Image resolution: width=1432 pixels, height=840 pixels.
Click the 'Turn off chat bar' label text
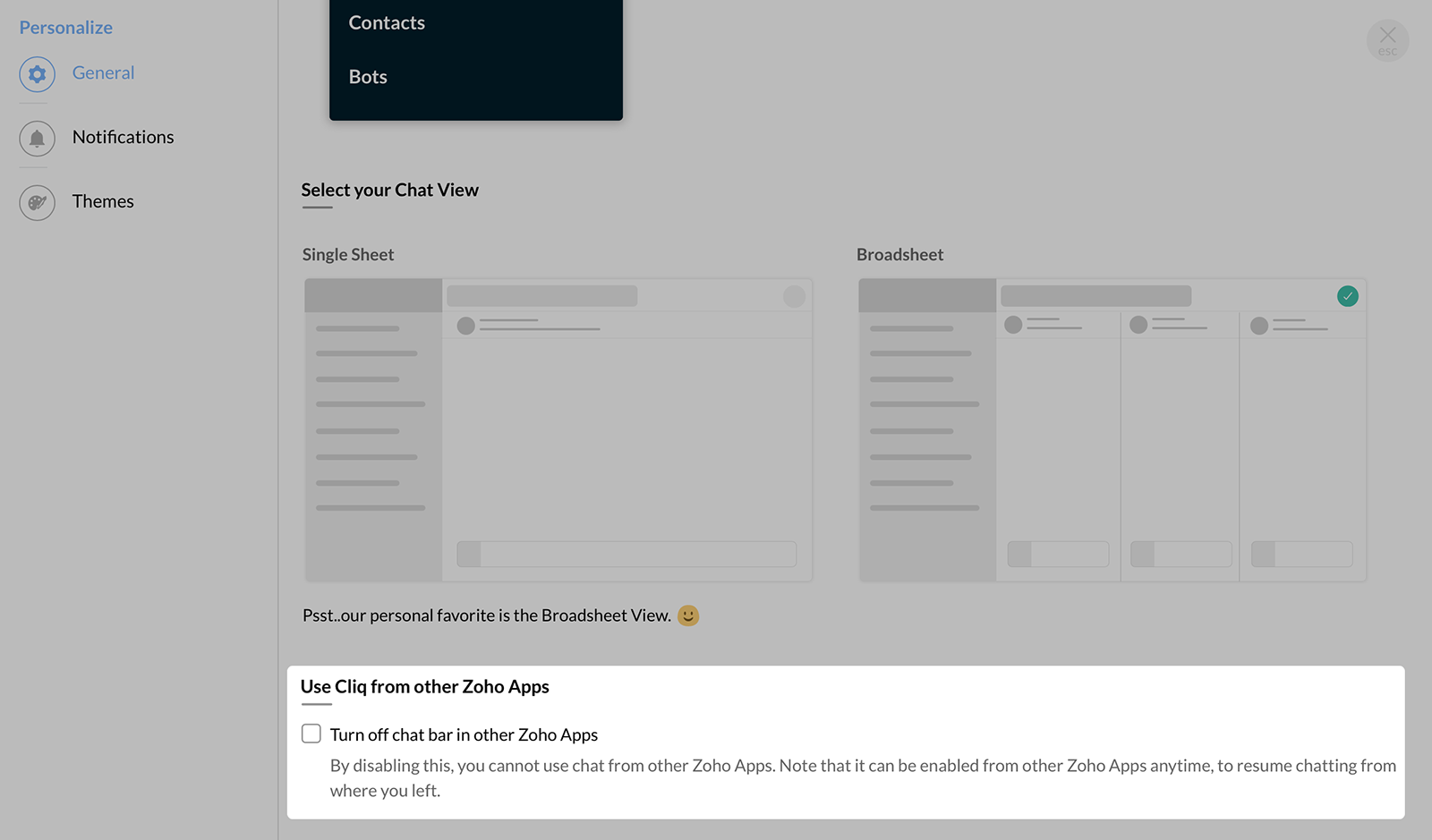click(464, 734)
